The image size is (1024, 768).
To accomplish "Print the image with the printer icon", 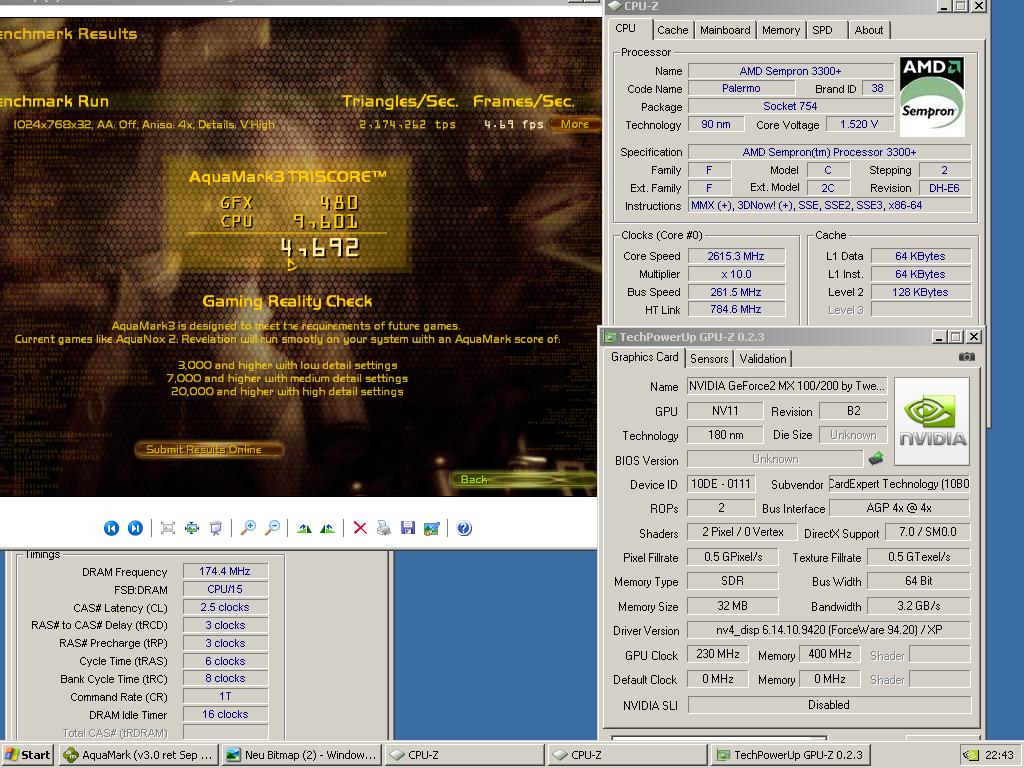I will pyautogui.click(x=384, y=528).
